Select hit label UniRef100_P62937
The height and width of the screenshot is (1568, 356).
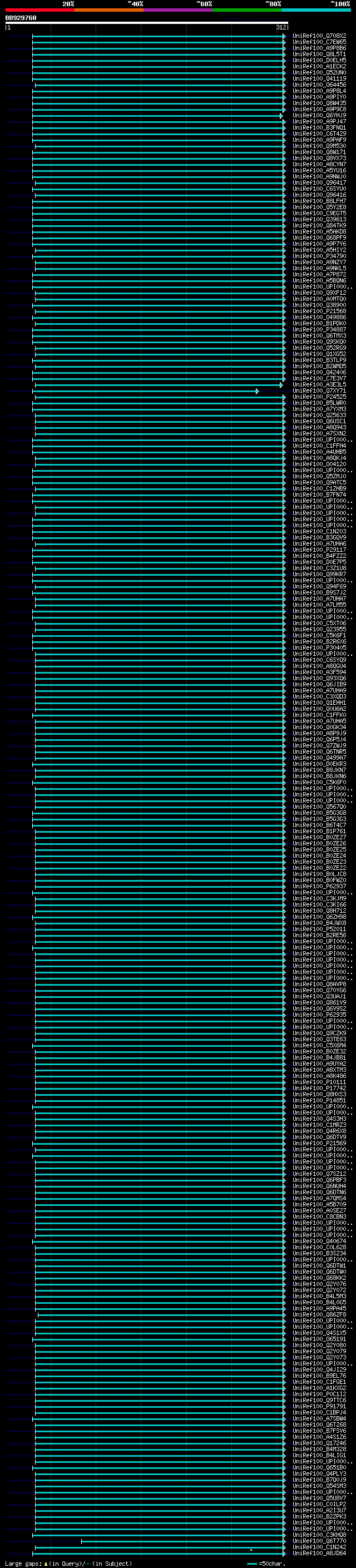319,886
